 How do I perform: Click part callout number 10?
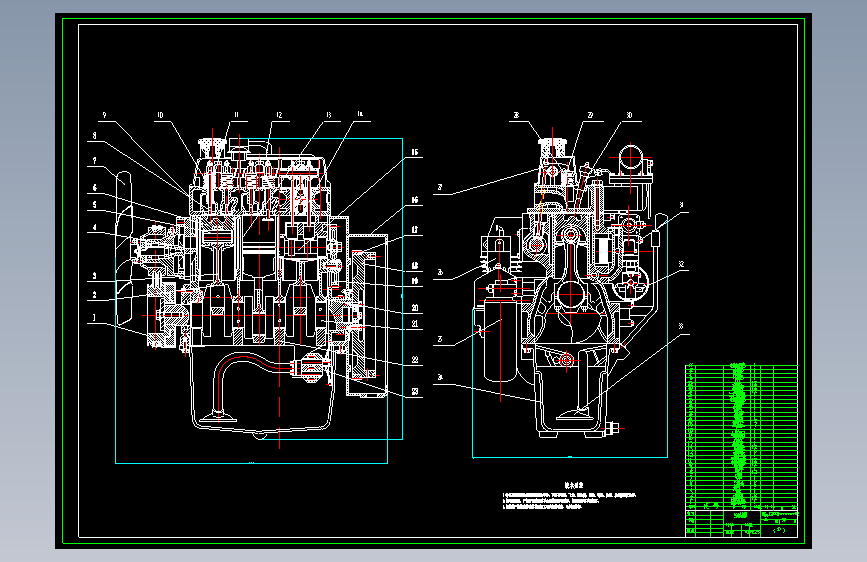point(160,116)
